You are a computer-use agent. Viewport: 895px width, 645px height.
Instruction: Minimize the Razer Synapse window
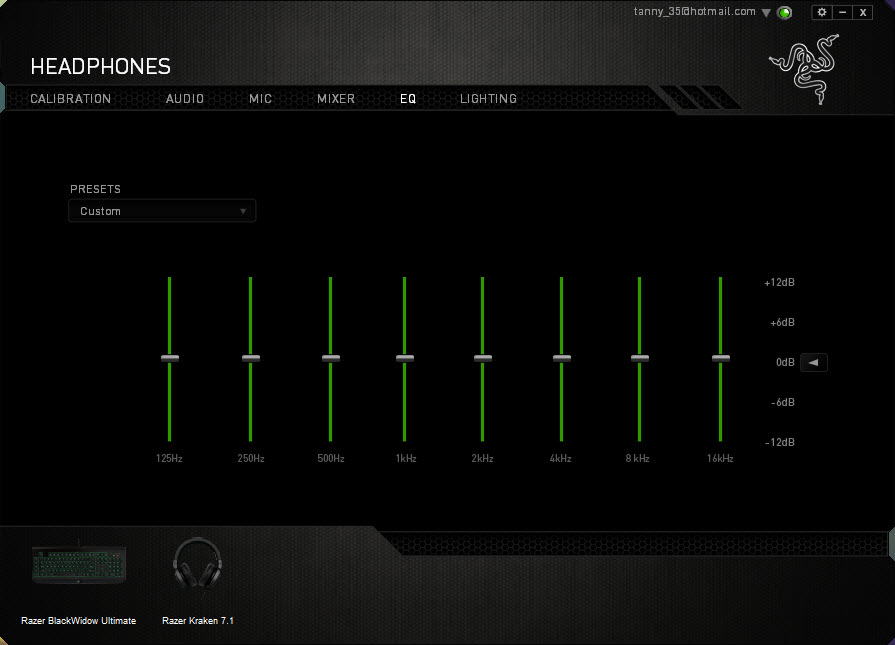pos(842,12)
